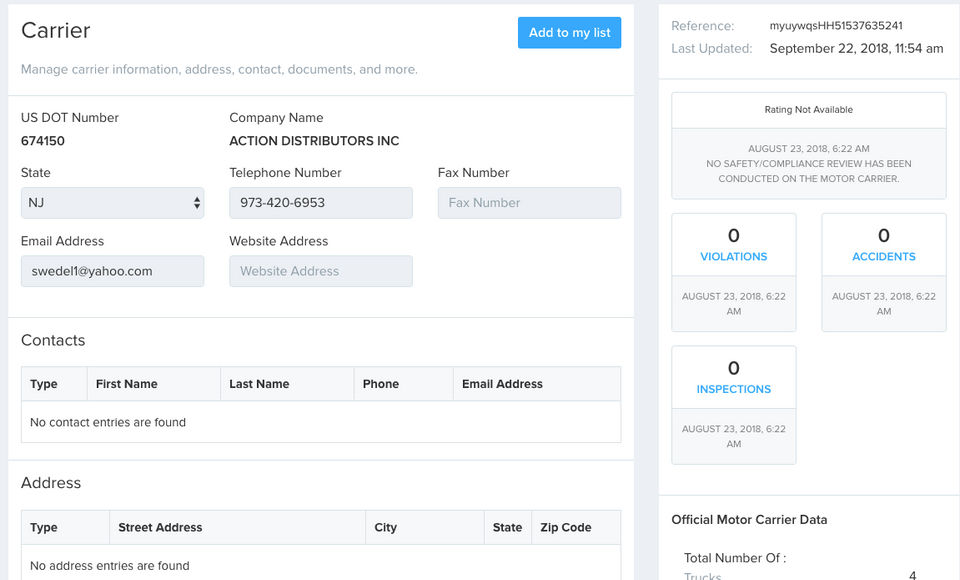Image resolution: width=960 pixels, height=580 pixels.
Task: Focus the Website Address input field
Action: click(321, 271)
